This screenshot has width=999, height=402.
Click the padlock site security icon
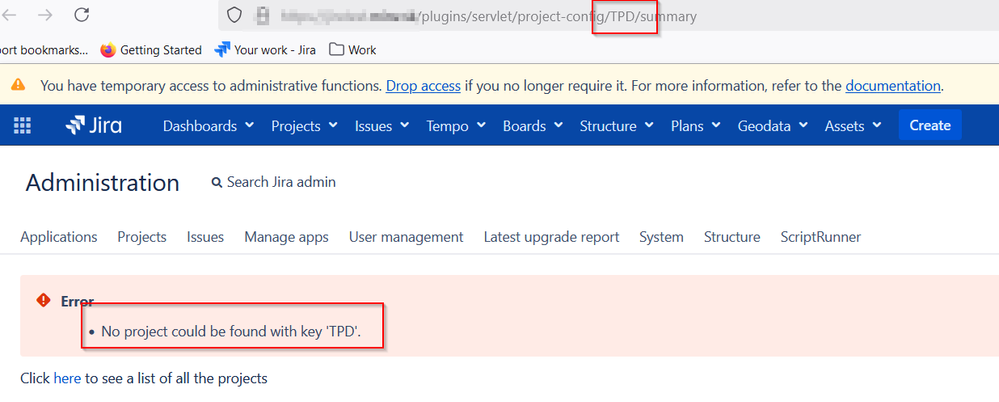pyautogui.click(x=261, y=15)
